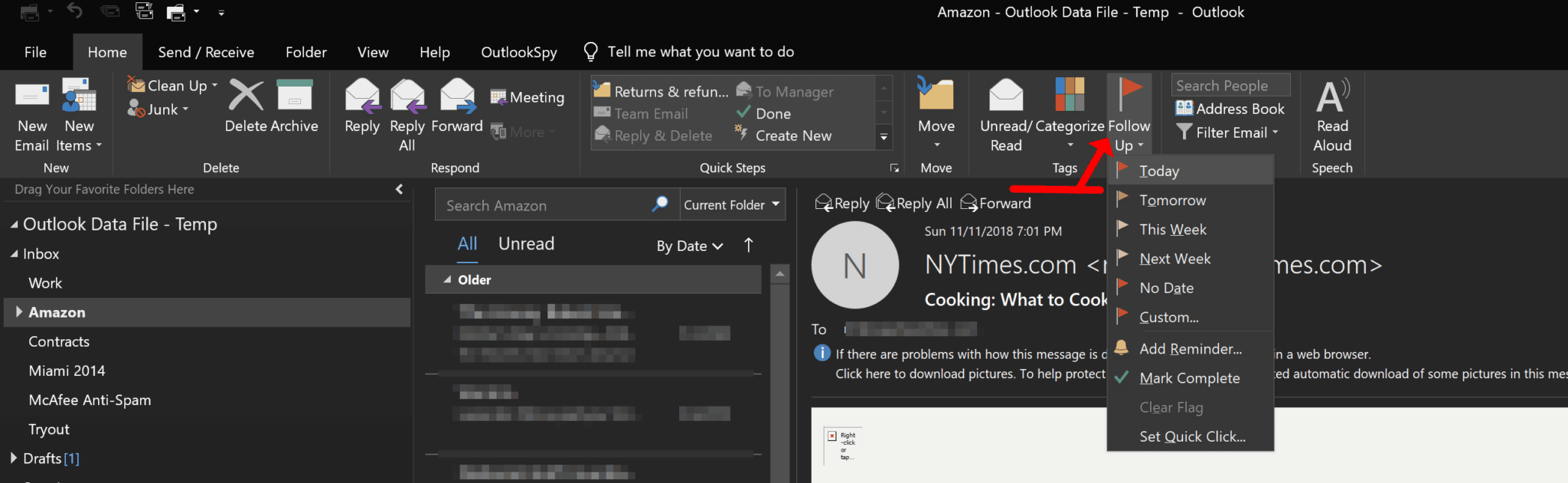Run Returns & refunds quick step
The height and width of the screenshot is (483, 1568).
pyautogui.click(x=661, y=91)
